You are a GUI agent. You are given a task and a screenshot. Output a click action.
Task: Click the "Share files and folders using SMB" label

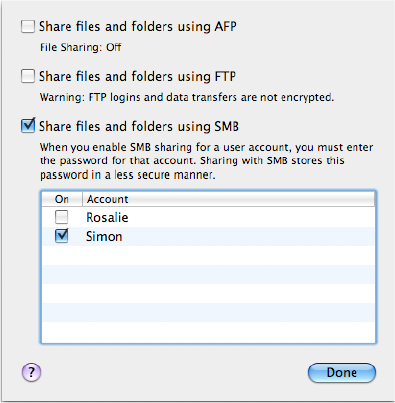(139, 126)
